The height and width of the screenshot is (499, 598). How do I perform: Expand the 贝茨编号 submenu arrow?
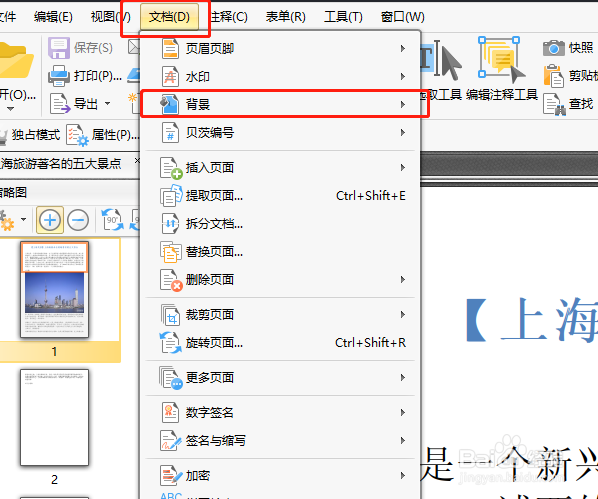pos(403,132)
